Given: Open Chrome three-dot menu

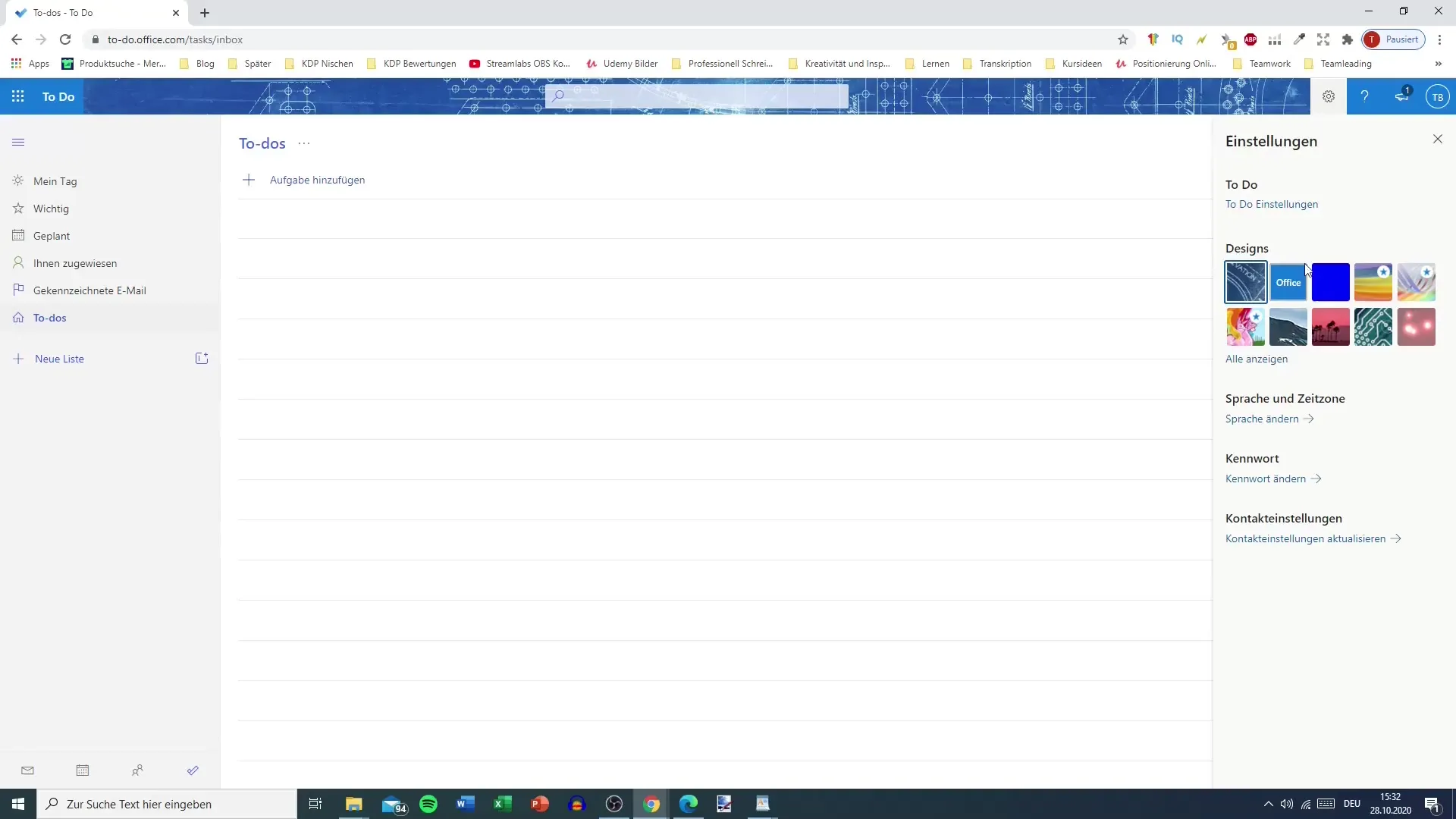Looking at the screenshot, I should tap(1439, 39).
